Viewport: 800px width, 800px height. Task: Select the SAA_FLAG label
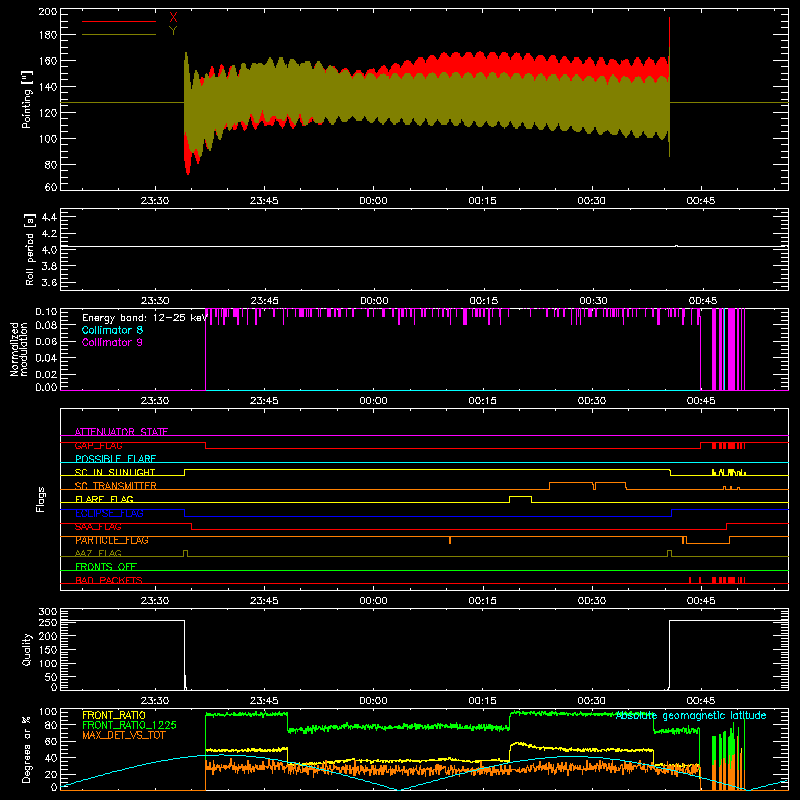[x=98, y=527]
